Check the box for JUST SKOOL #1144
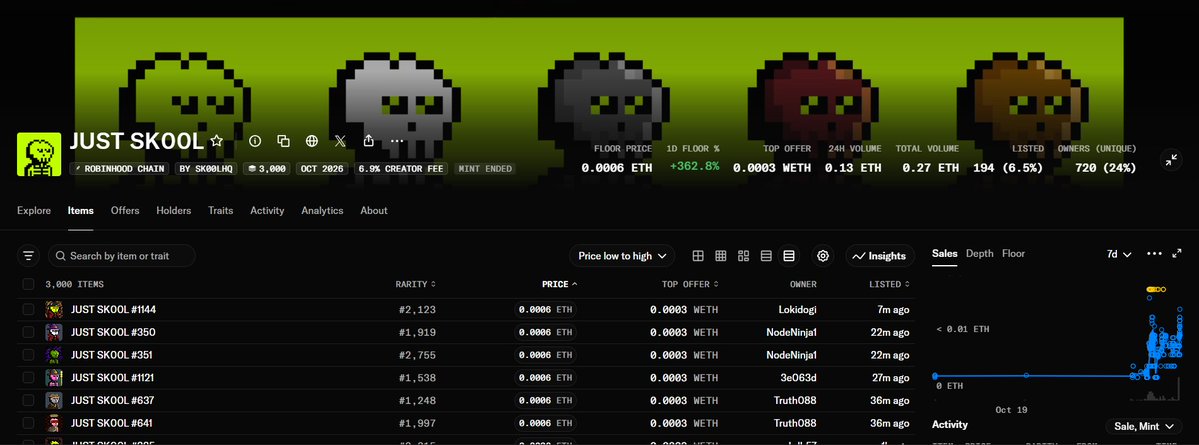The width and height of the screenshot is (1199, 445). (28, 310)
